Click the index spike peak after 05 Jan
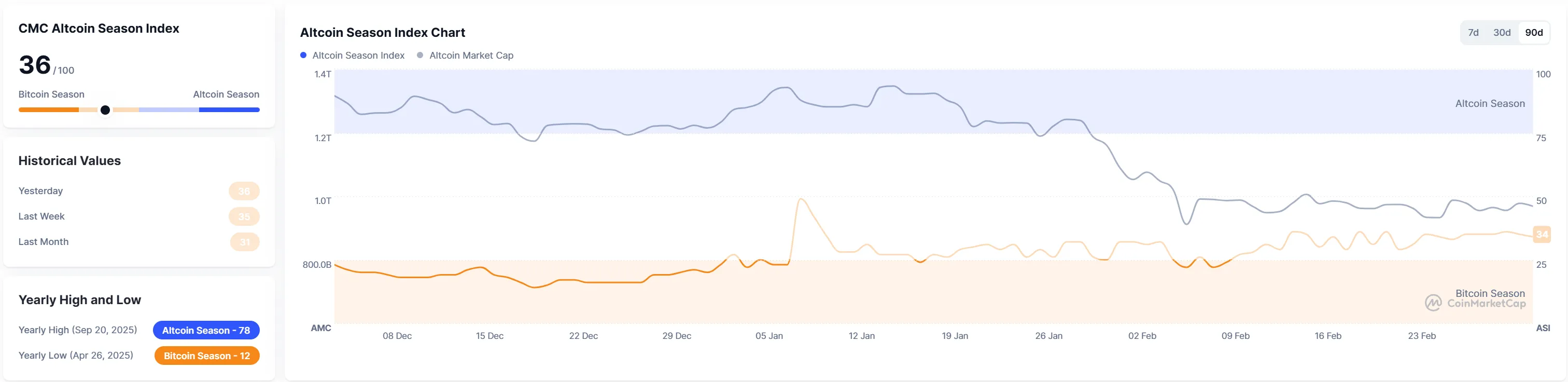This screenshot has height=382, width=1568. pos(801,199)
